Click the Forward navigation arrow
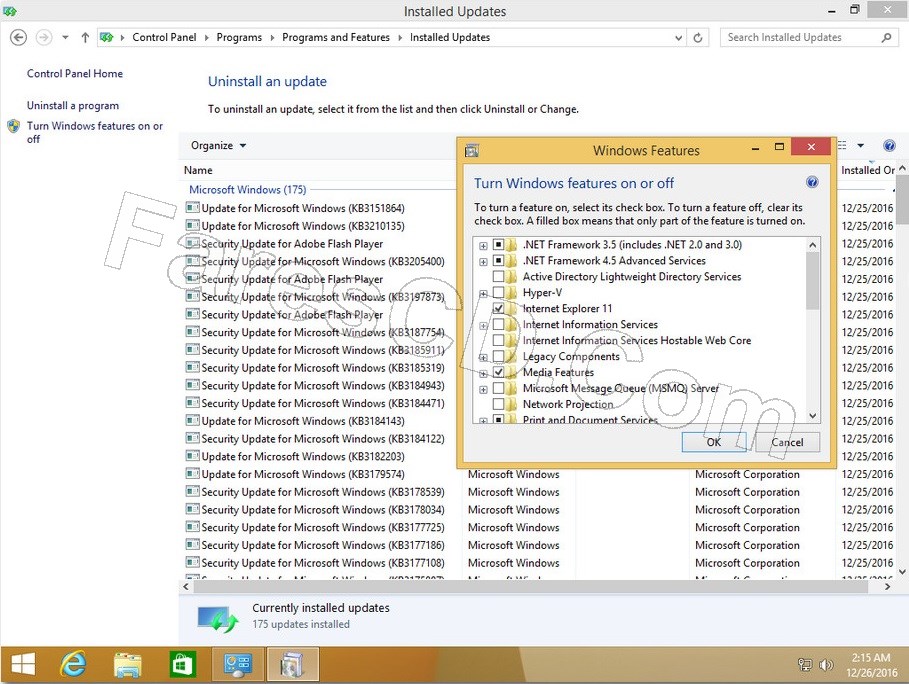This screenshot has width=909, height=684. (43, 38)
